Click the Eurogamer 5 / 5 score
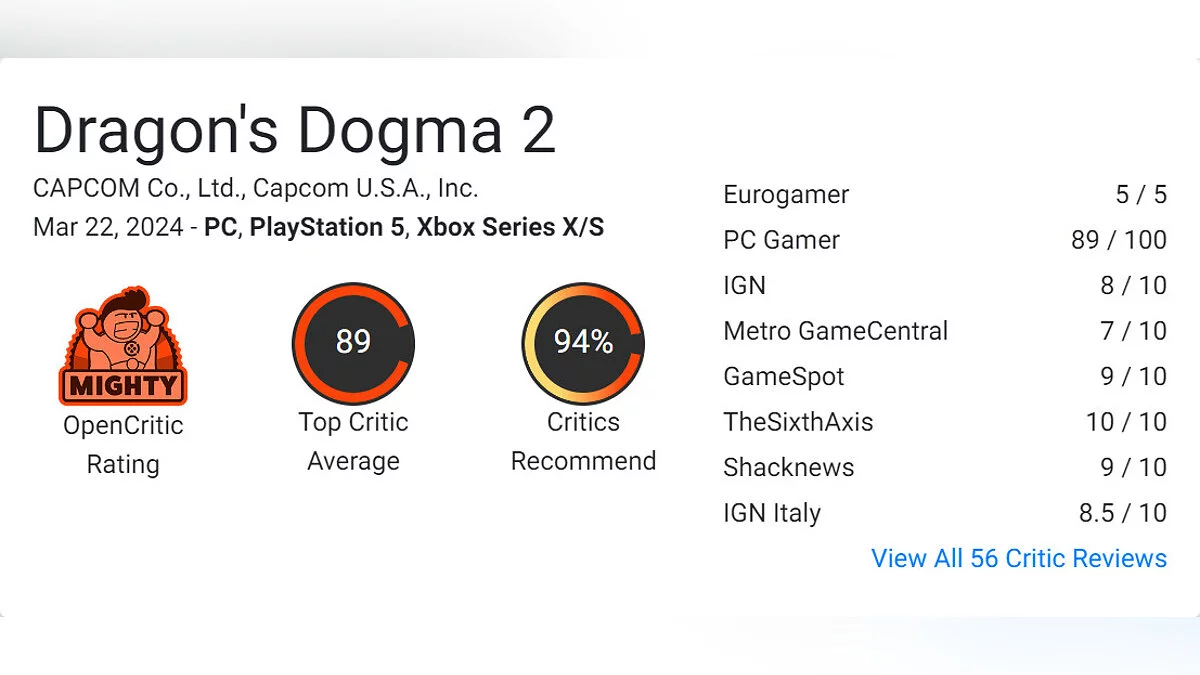 [1140, 194]
